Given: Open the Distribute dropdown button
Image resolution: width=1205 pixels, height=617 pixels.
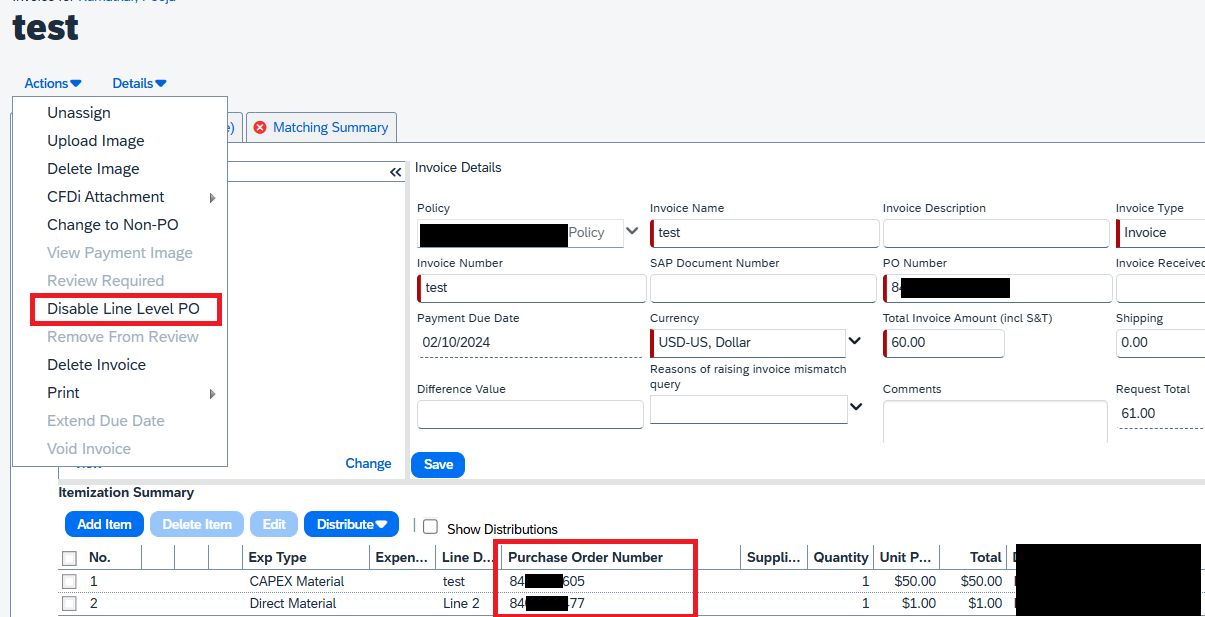Looking at the screenshot, I should pos(351,524).
